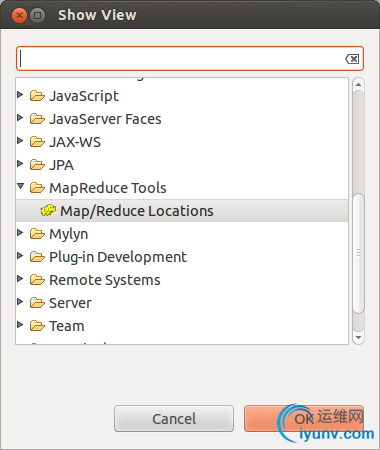Click the Server folder icon

tap(37, 303)
